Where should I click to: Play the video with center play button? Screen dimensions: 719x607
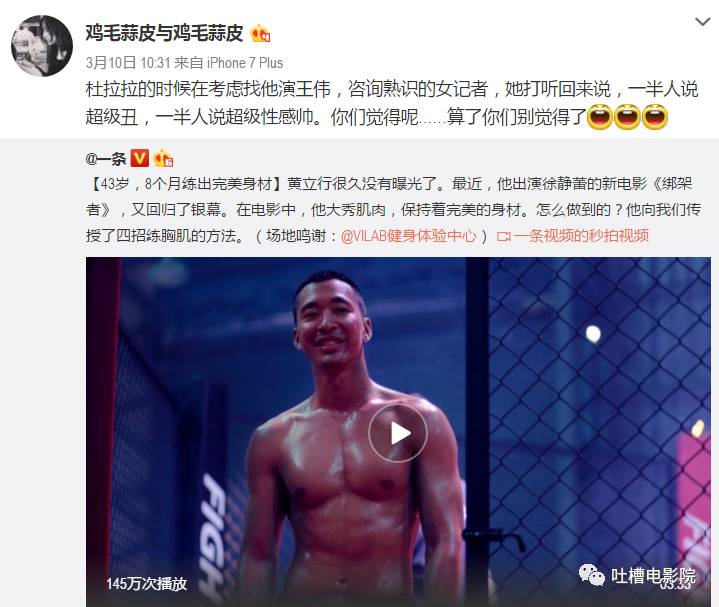tap(398, 433)
